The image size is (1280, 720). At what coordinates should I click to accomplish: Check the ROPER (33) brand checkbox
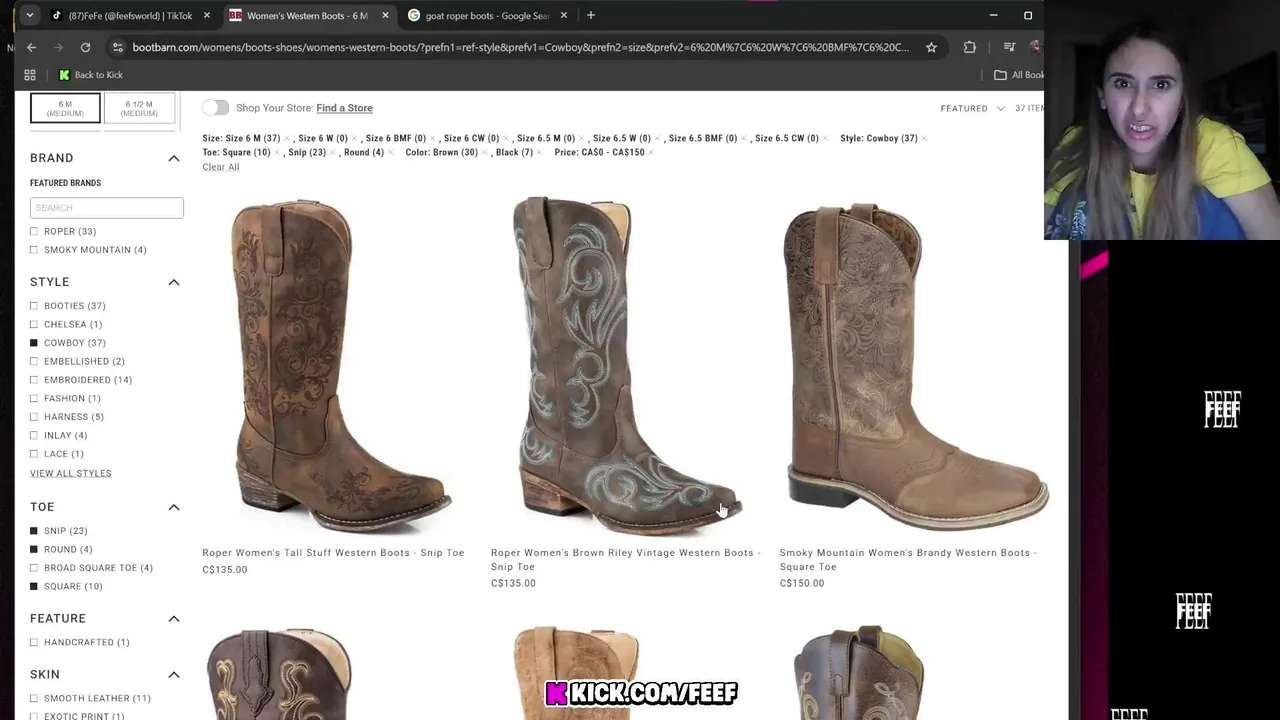(34, 231)
